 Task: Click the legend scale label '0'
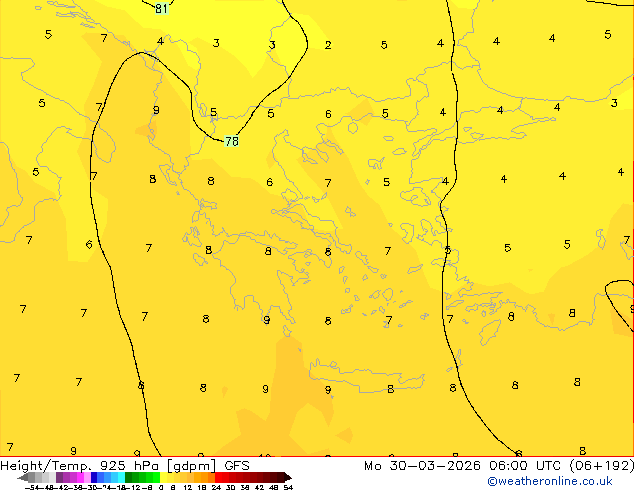pos(161,488)
